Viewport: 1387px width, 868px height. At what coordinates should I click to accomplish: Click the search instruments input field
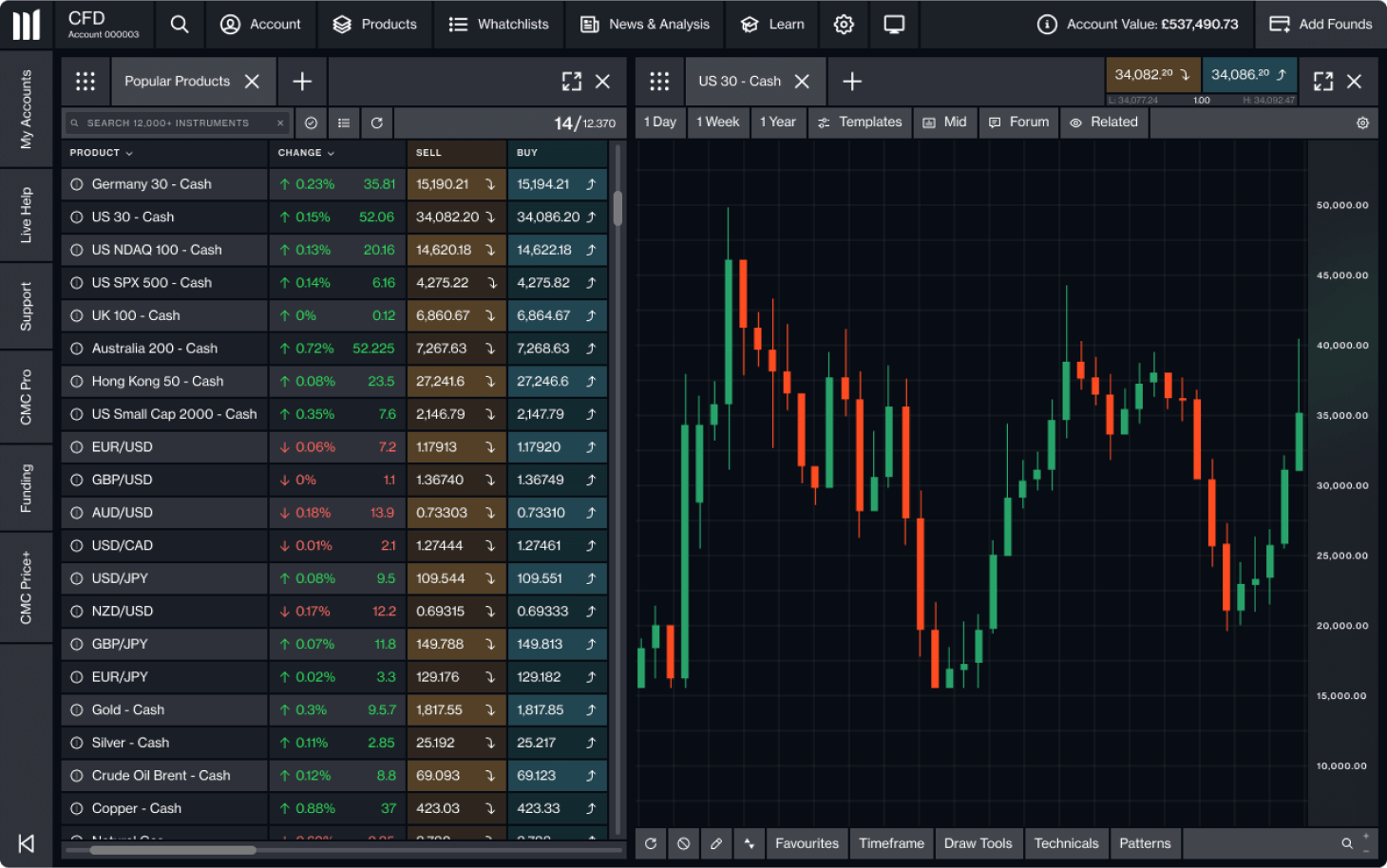[x=171, y=123]
